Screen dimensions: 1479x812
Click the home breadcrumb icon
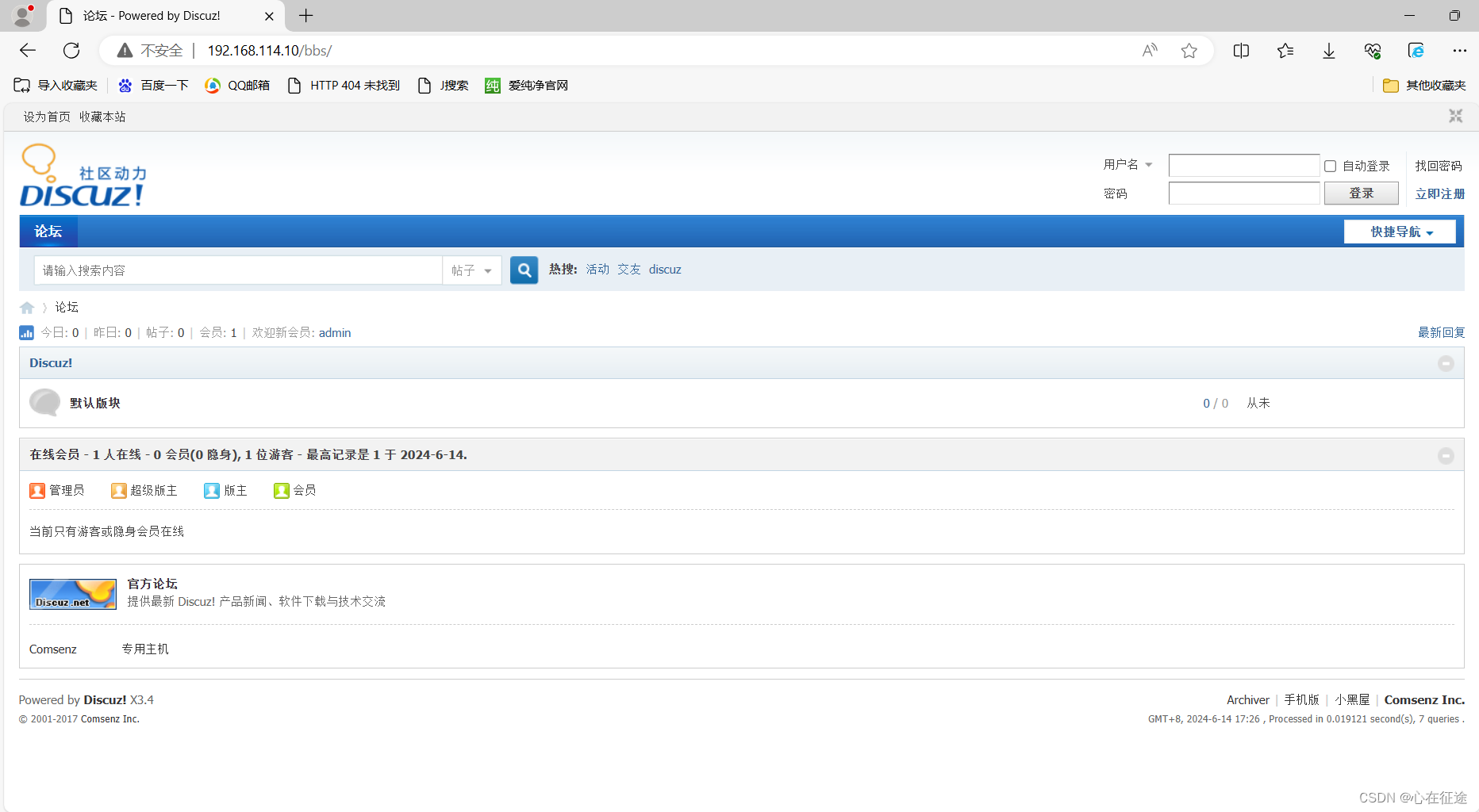[27, 308]
